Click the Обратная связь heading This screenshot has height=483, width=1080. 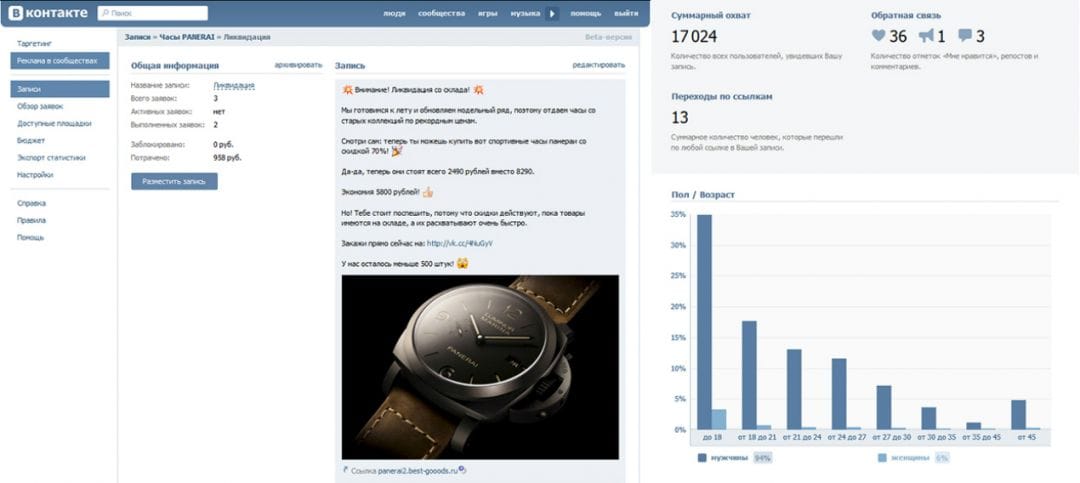[x=906, y=15]
